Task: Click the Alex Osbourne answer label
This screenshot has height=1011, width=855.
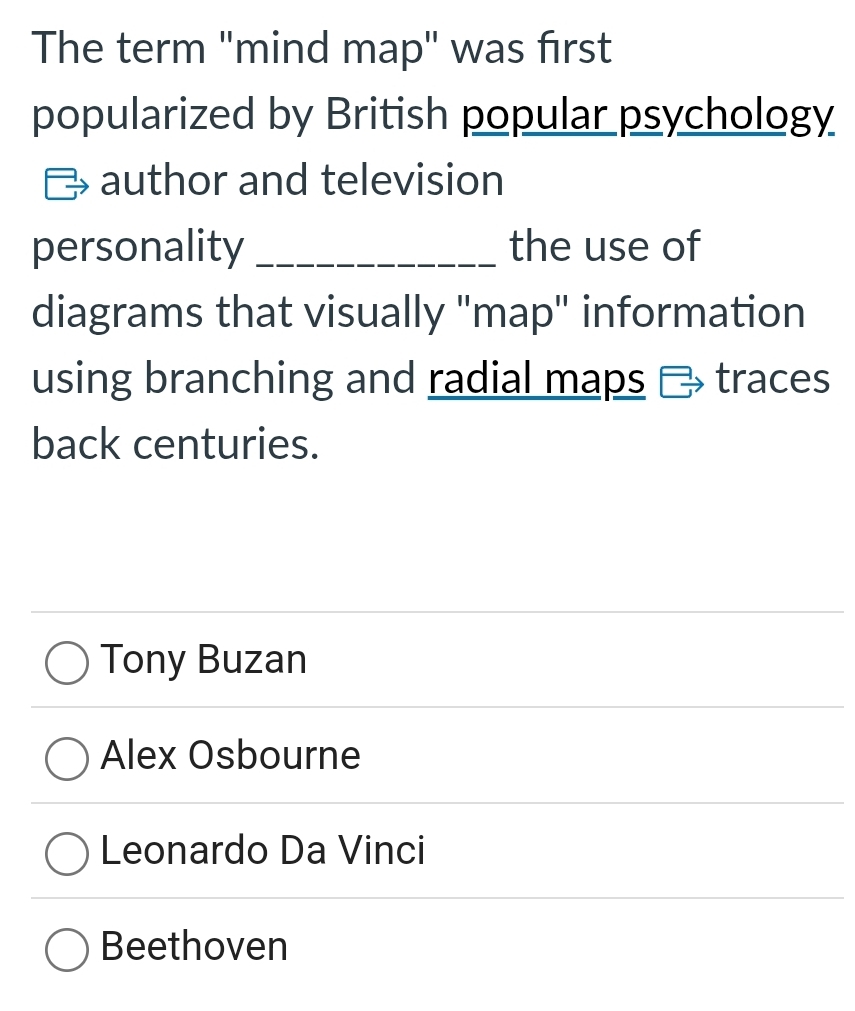Action: click(230, 757)
